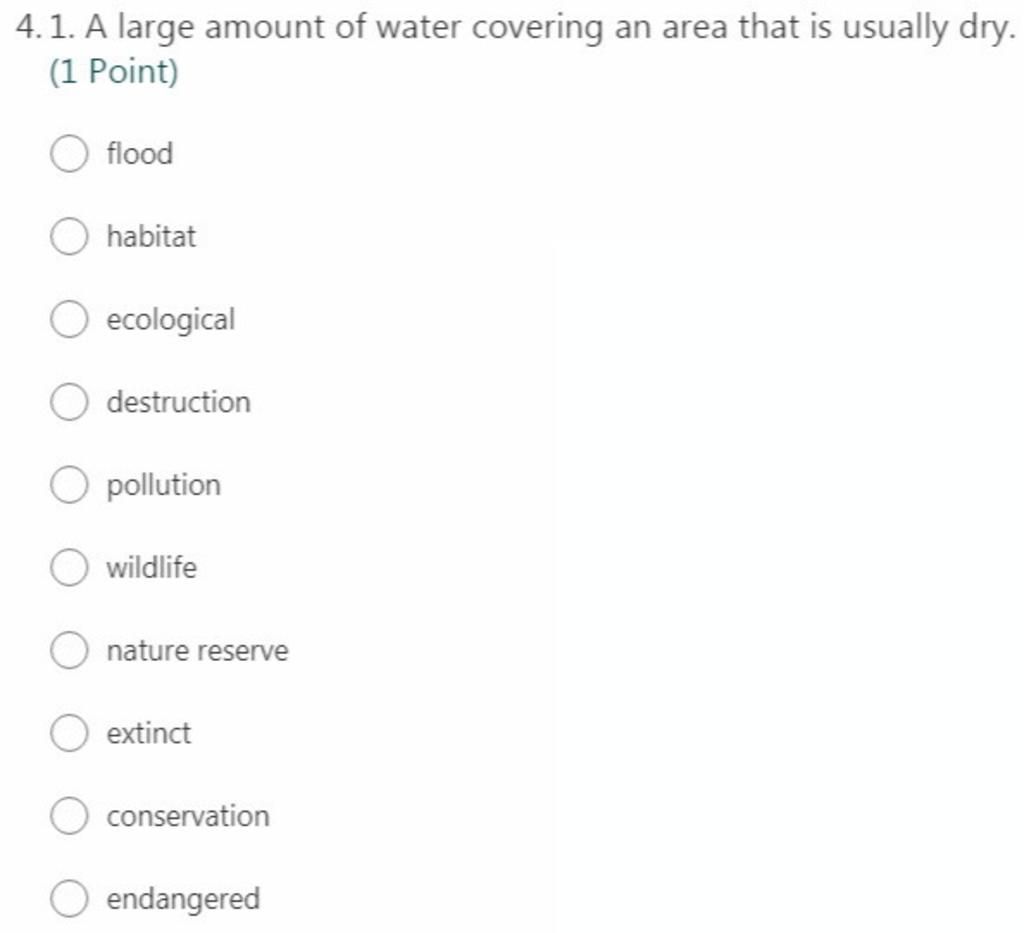Select the "flood" radio button

coord(68,155)
